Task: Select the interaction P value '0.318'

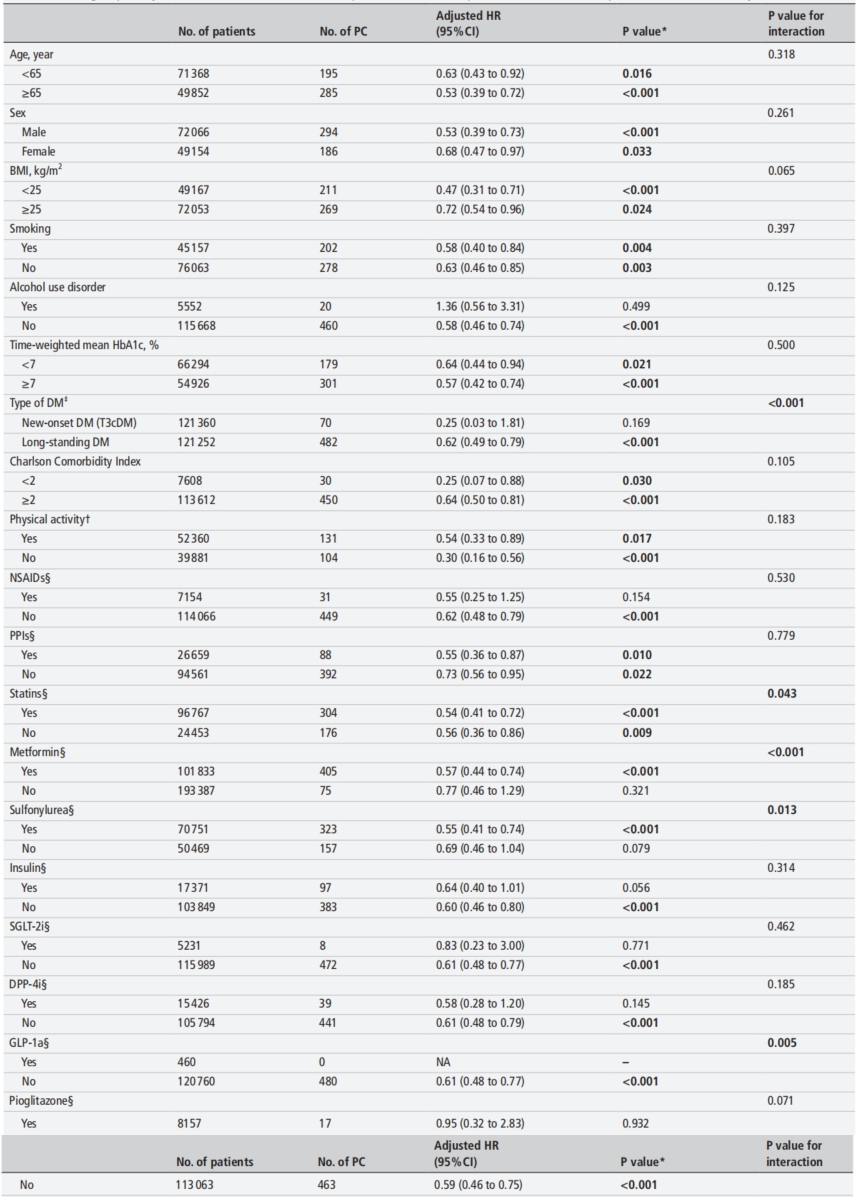Action: pos(782,53)
